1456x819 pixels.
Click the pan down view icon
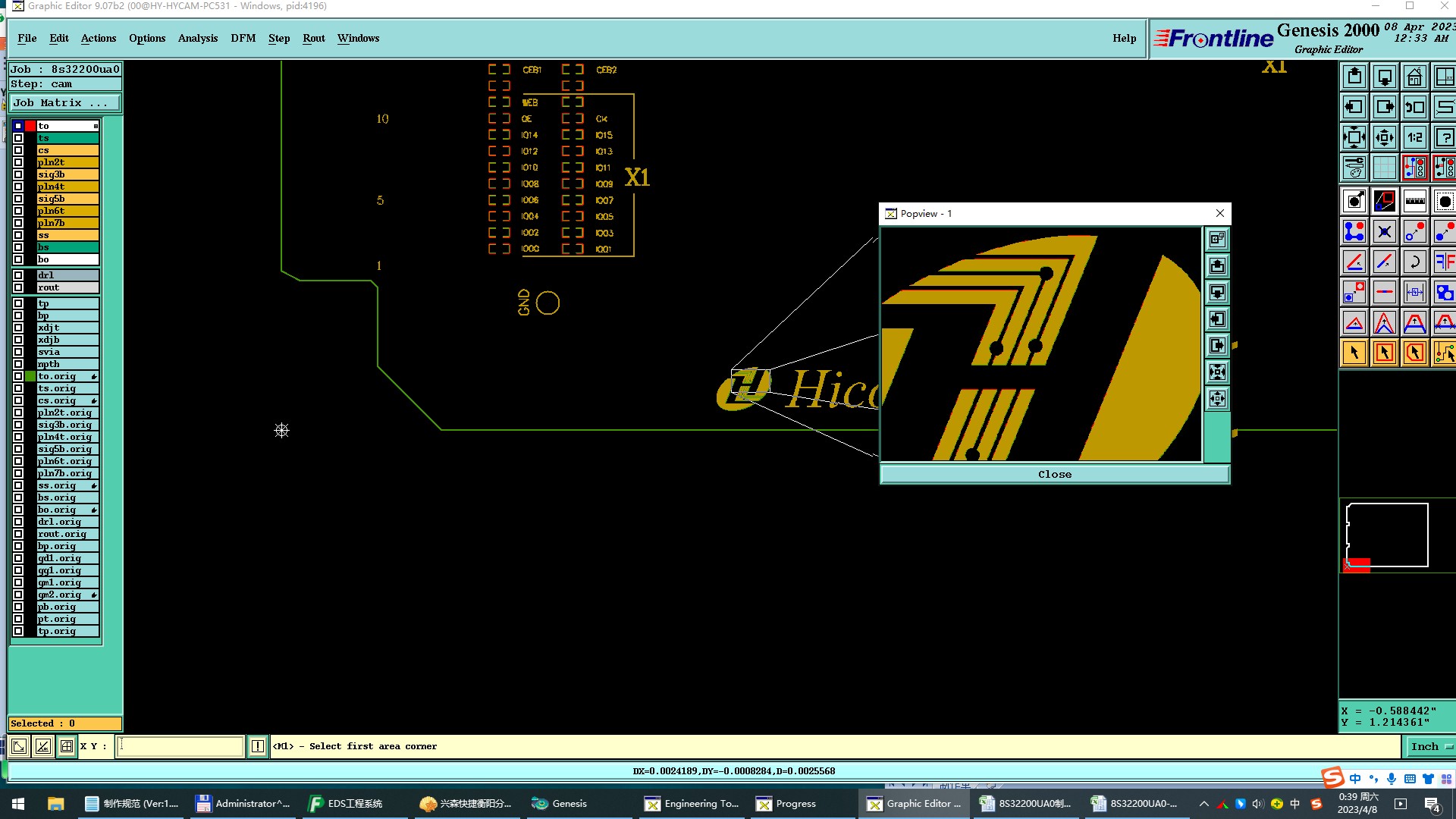[1385, 77]
